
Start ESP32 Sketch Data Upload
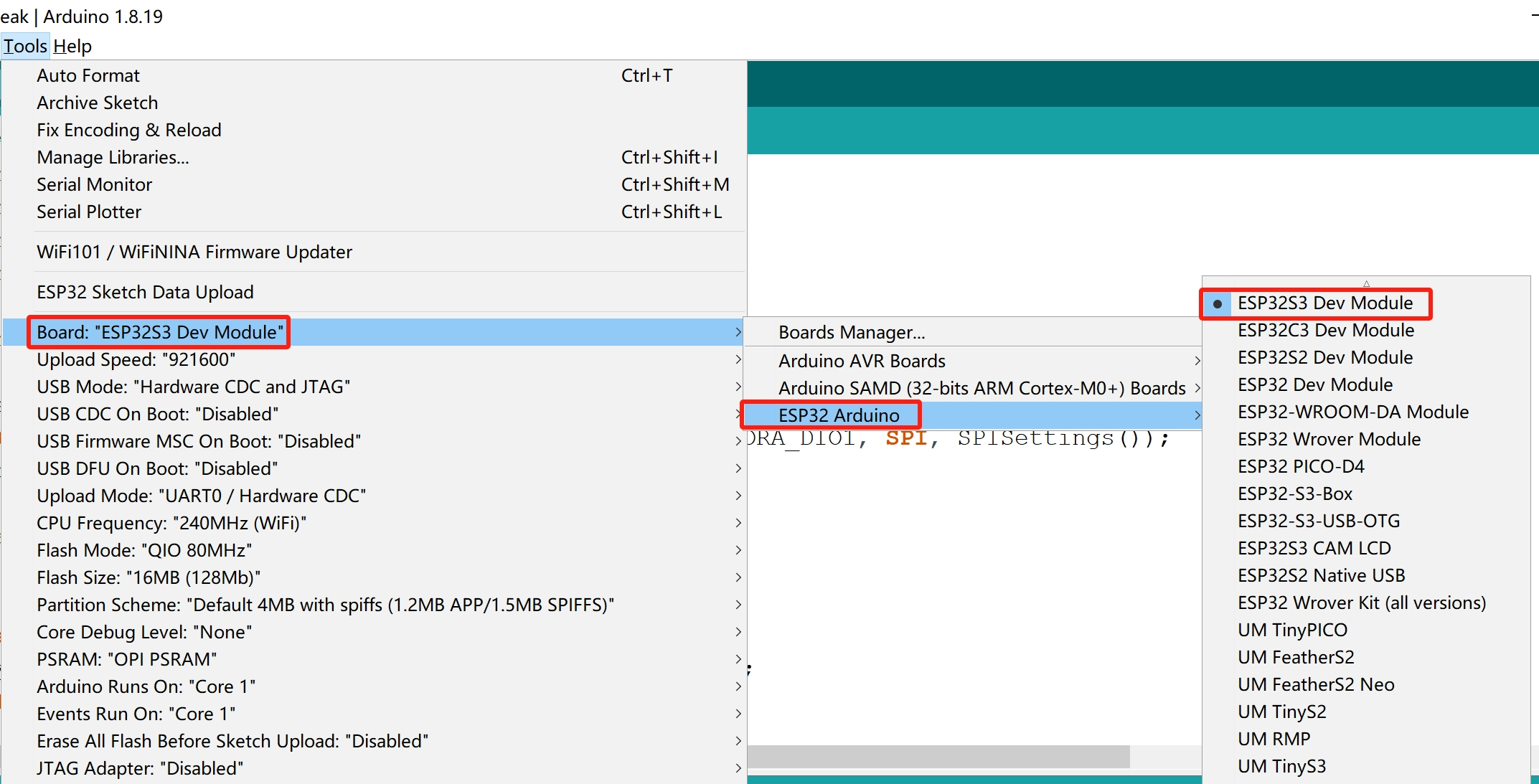(x=373, y=292)
